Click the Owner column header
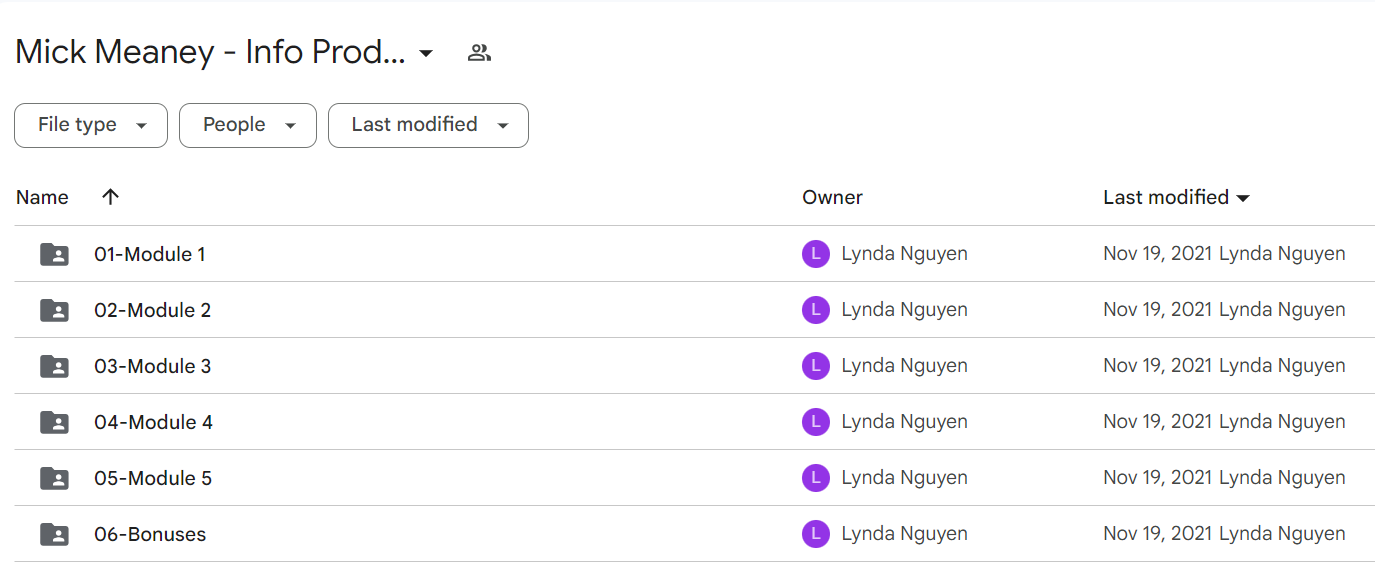The image size is (1375, 587). pyautogui.click(x=832, y=197)
